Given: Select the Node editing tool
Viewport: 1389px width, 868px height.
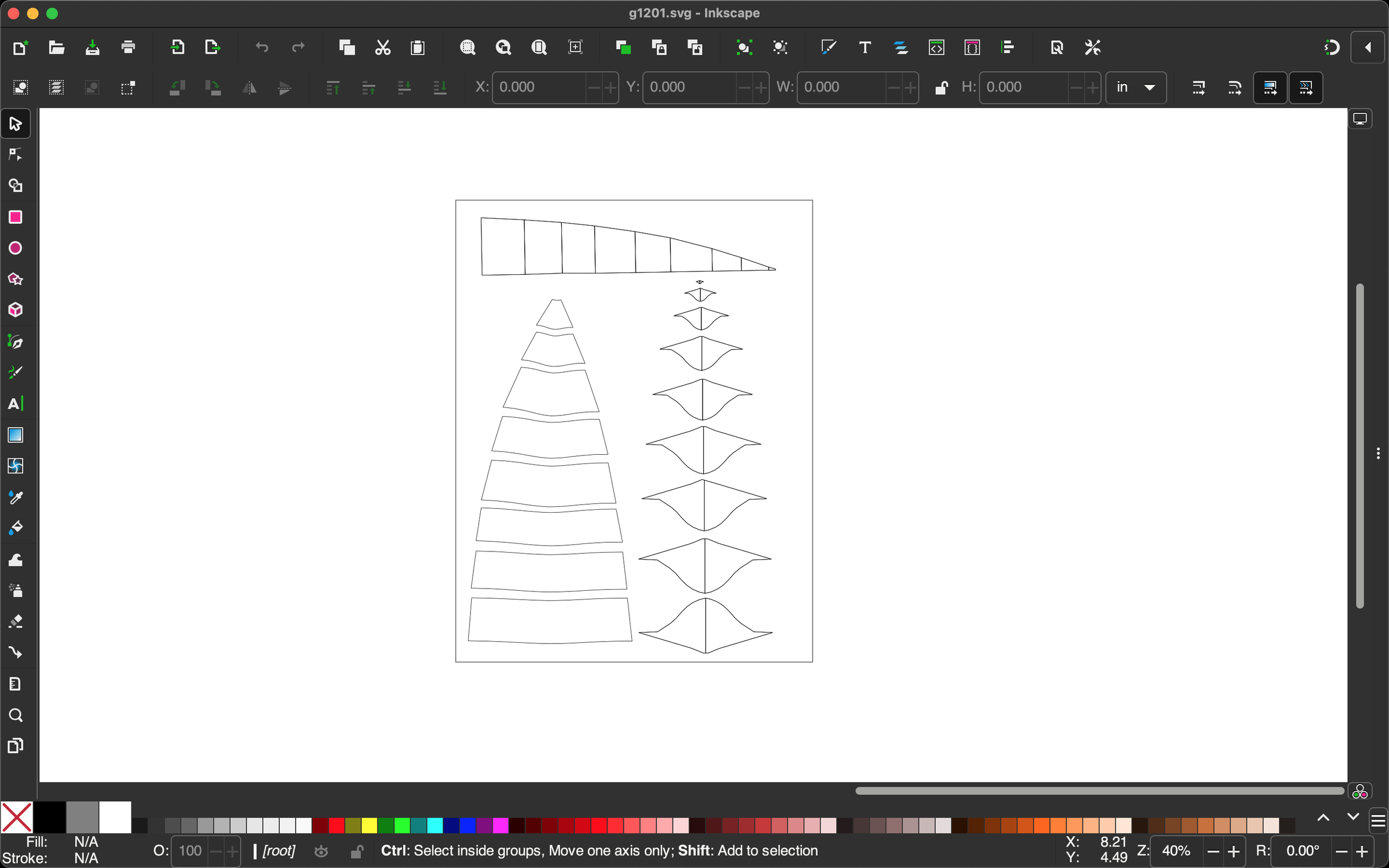Looking at the screenshot, I should point(16,155).
